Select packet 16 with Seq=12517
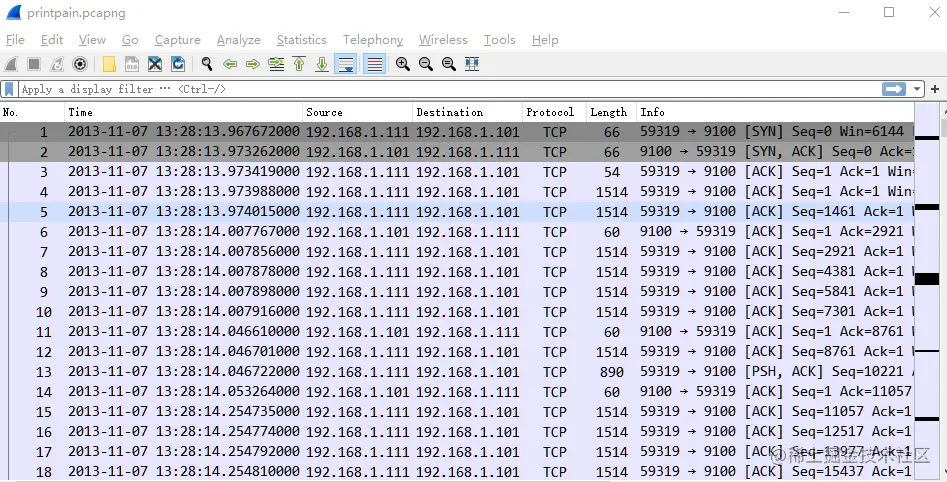This screenshot has height=482, width=947. pyautogui.click(x=457, y=431)
